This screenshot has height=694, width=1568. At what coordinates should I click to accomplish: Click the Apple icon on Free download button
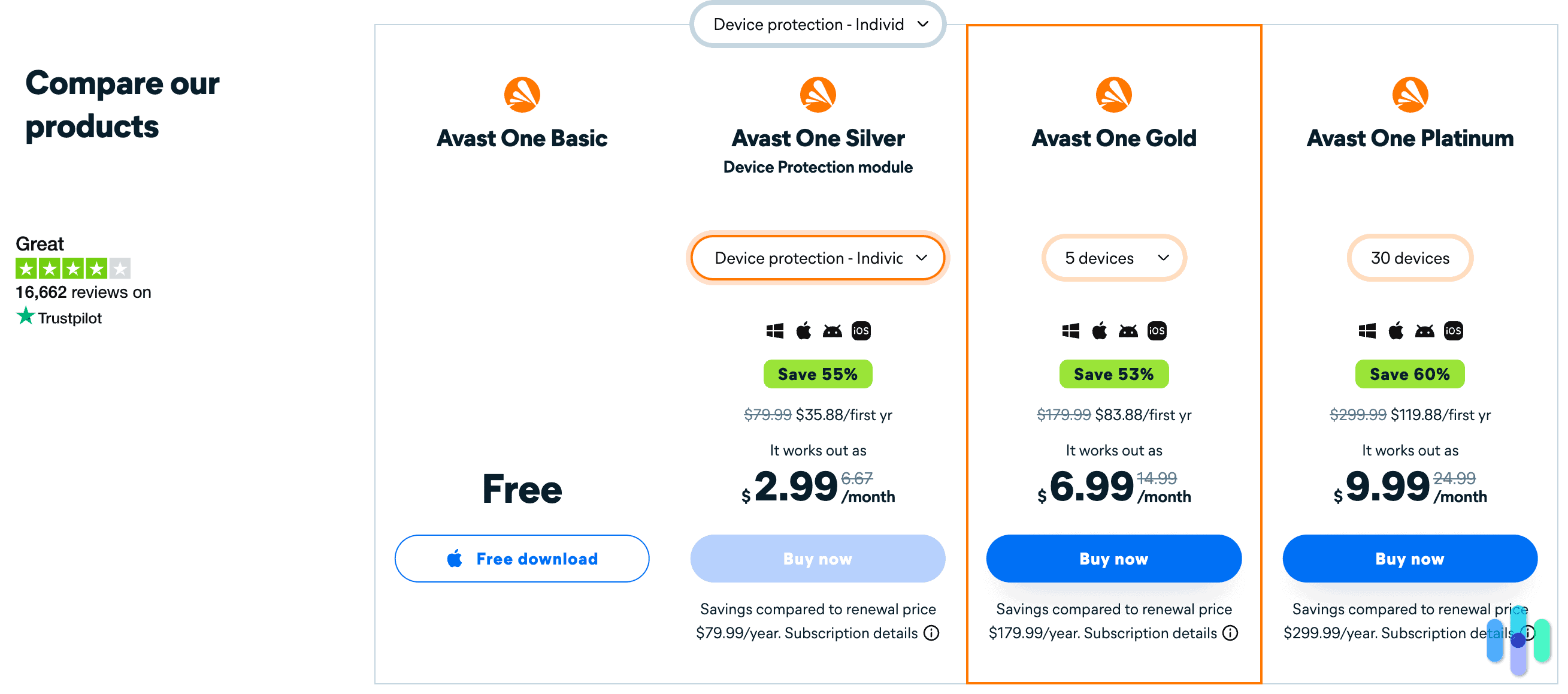455,558
